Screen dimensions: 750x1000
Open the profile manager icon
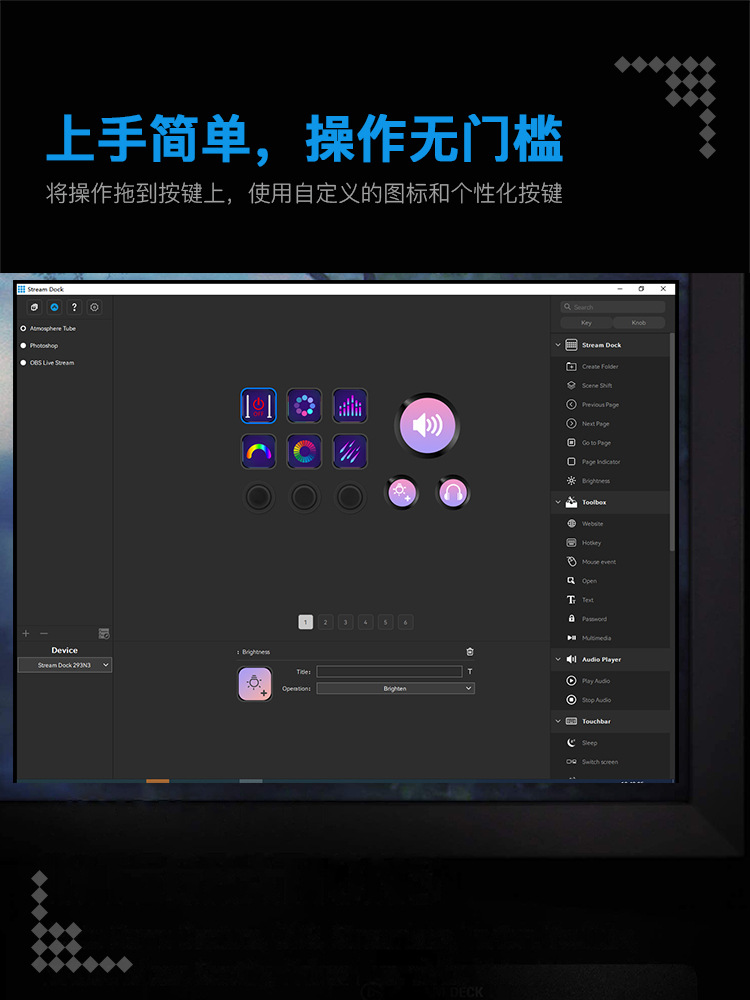coord(104,633)
